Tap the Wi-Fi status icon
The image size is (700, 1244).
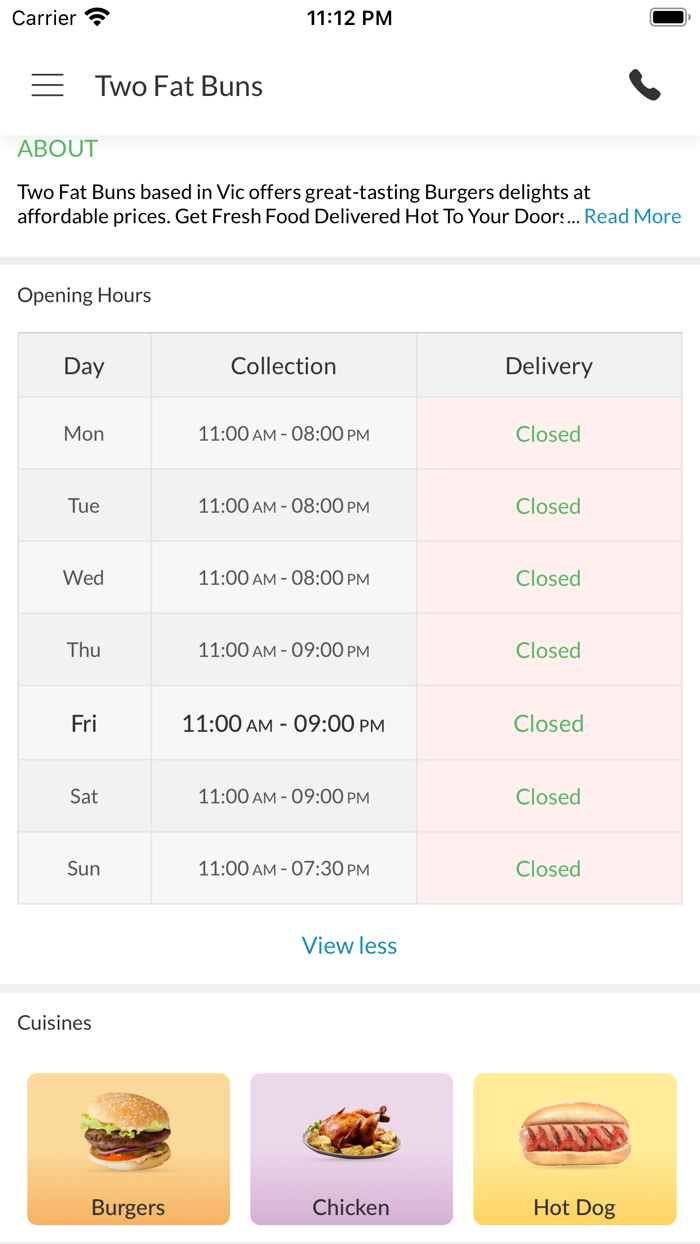98,17
